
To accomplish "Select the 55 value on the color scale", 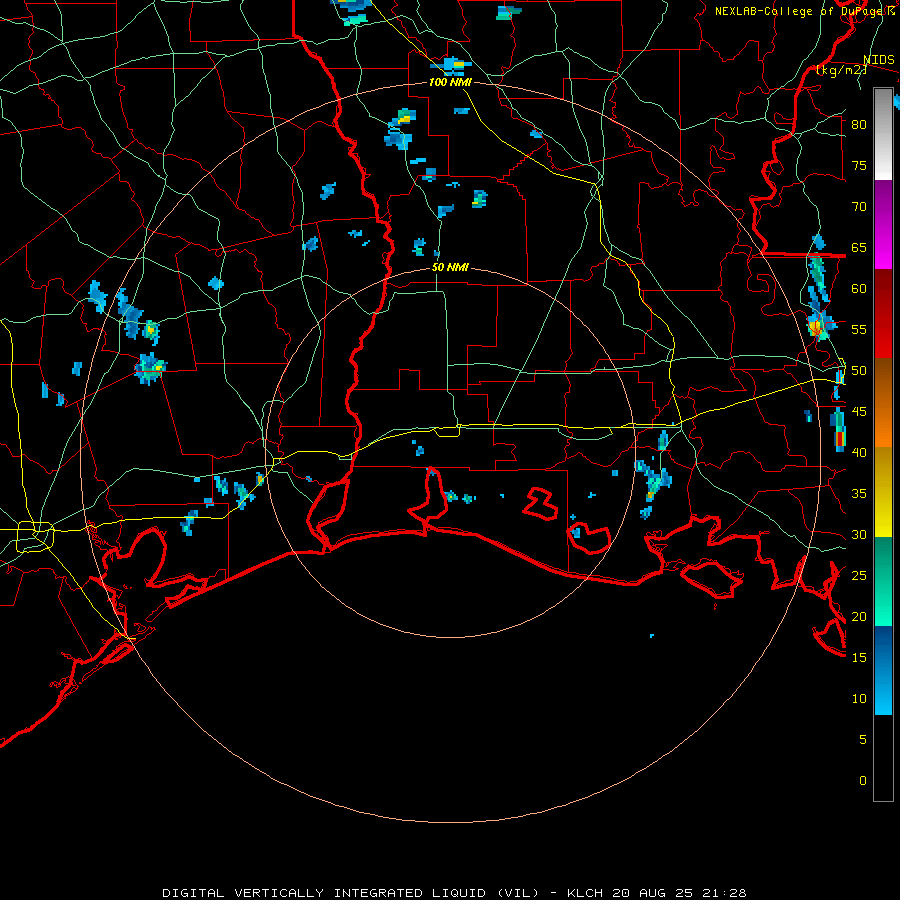I will click(859, 329).
